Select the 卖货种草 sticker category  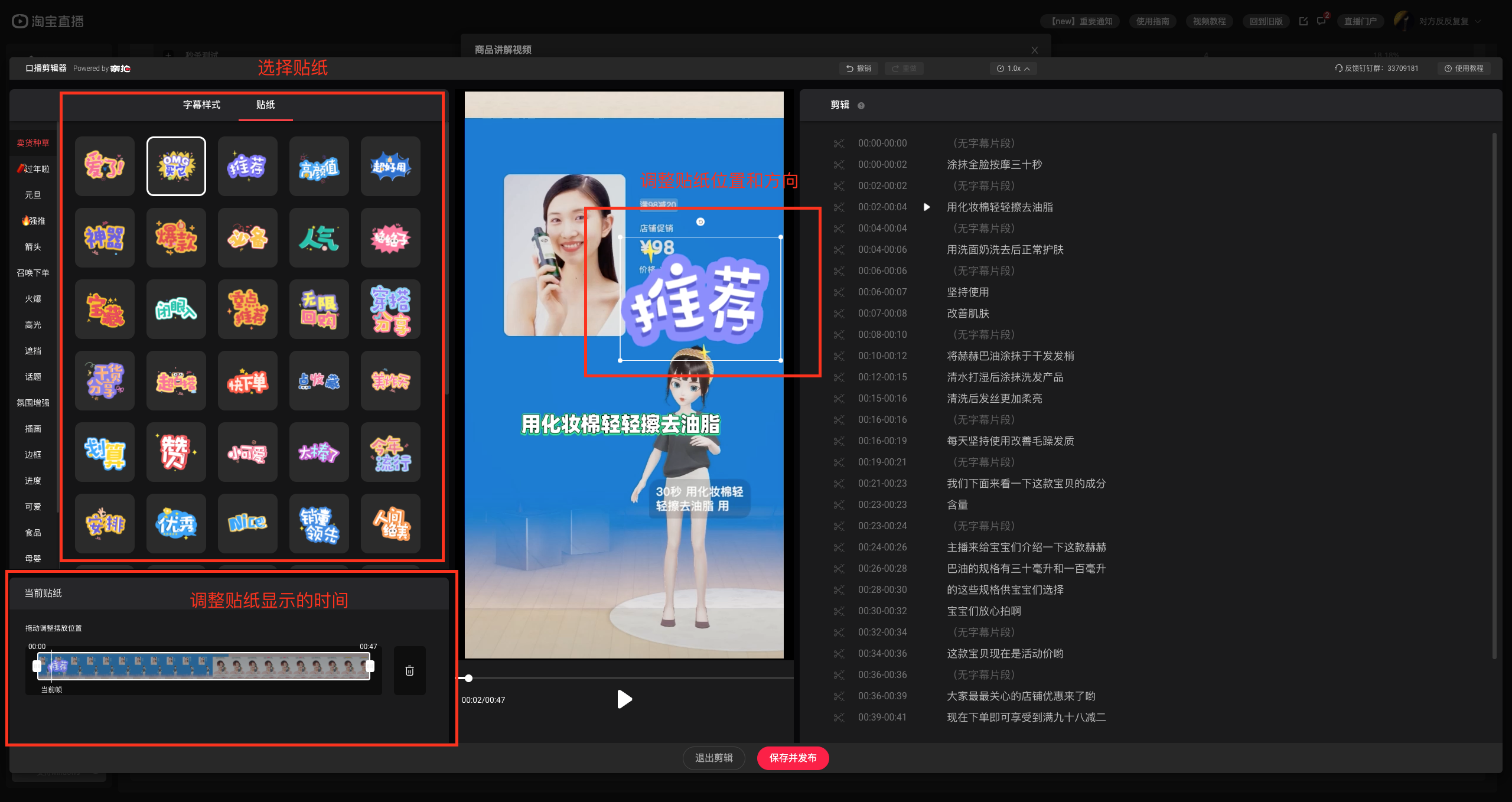click(x=33, y=143)
